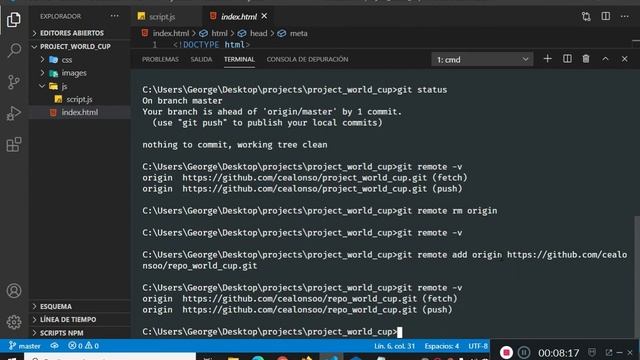This screenshot has width=640, height=360.
Task: Click the recorder pop-out icon beside the timer
Action: pyautogui.click(x=609, y=352)
